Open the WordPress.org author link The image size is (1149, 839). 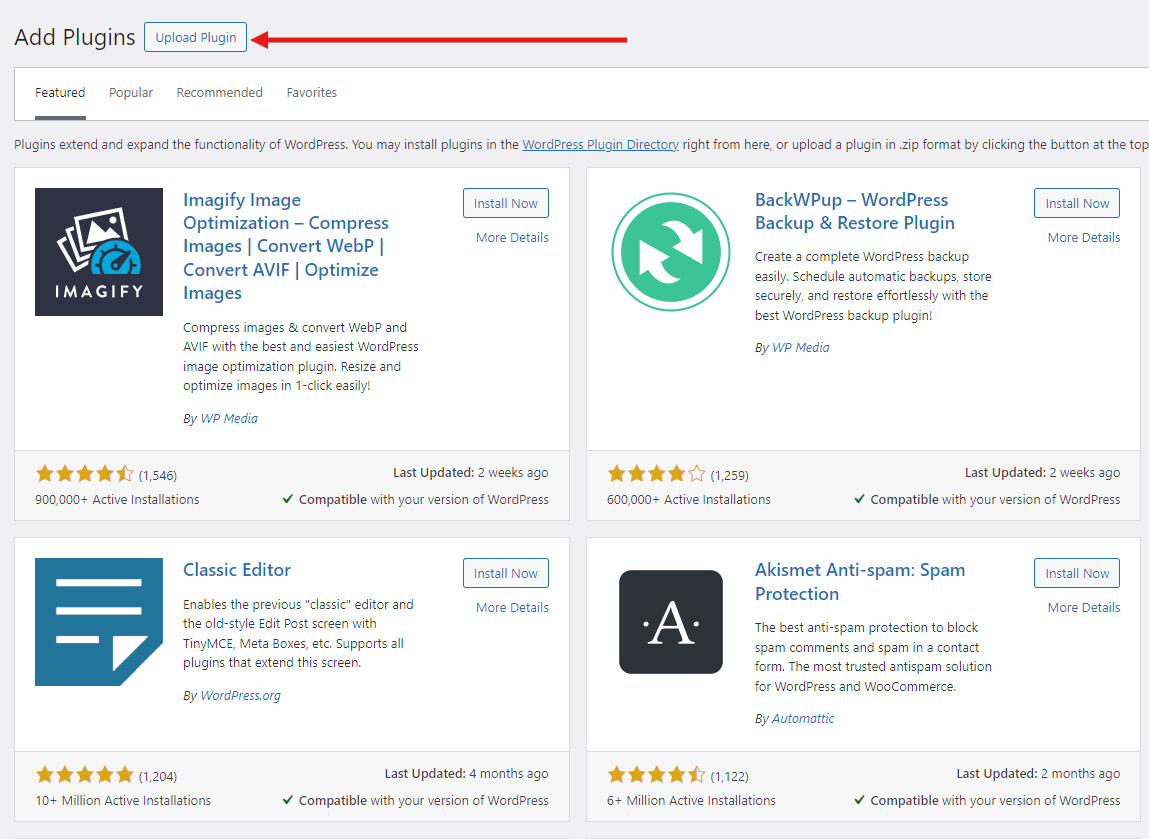(x=240, y=695)
